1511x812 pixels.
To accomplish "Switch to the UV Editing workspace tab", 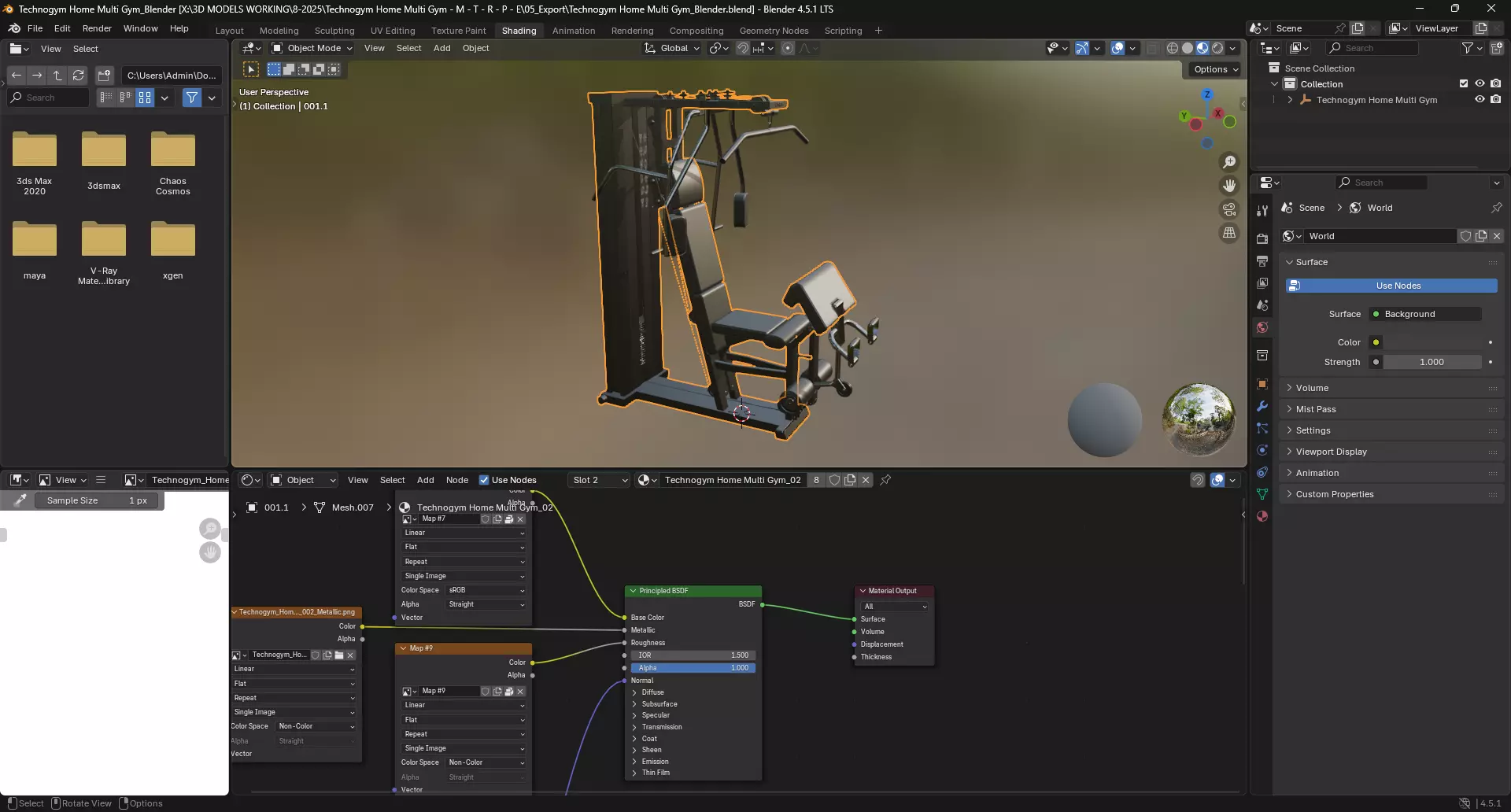I will pos(393,31).
